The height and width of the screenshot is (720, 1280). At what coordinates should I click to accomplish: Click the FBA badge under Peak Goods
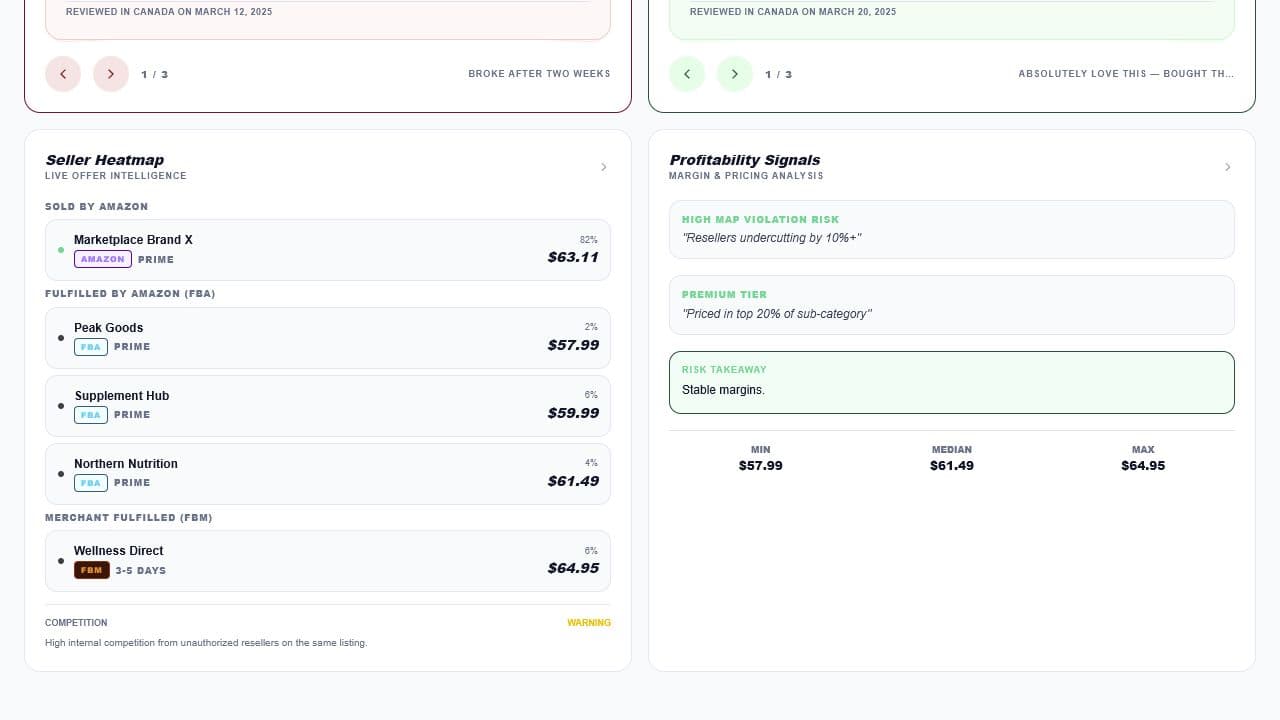click(x=91, y=347)
